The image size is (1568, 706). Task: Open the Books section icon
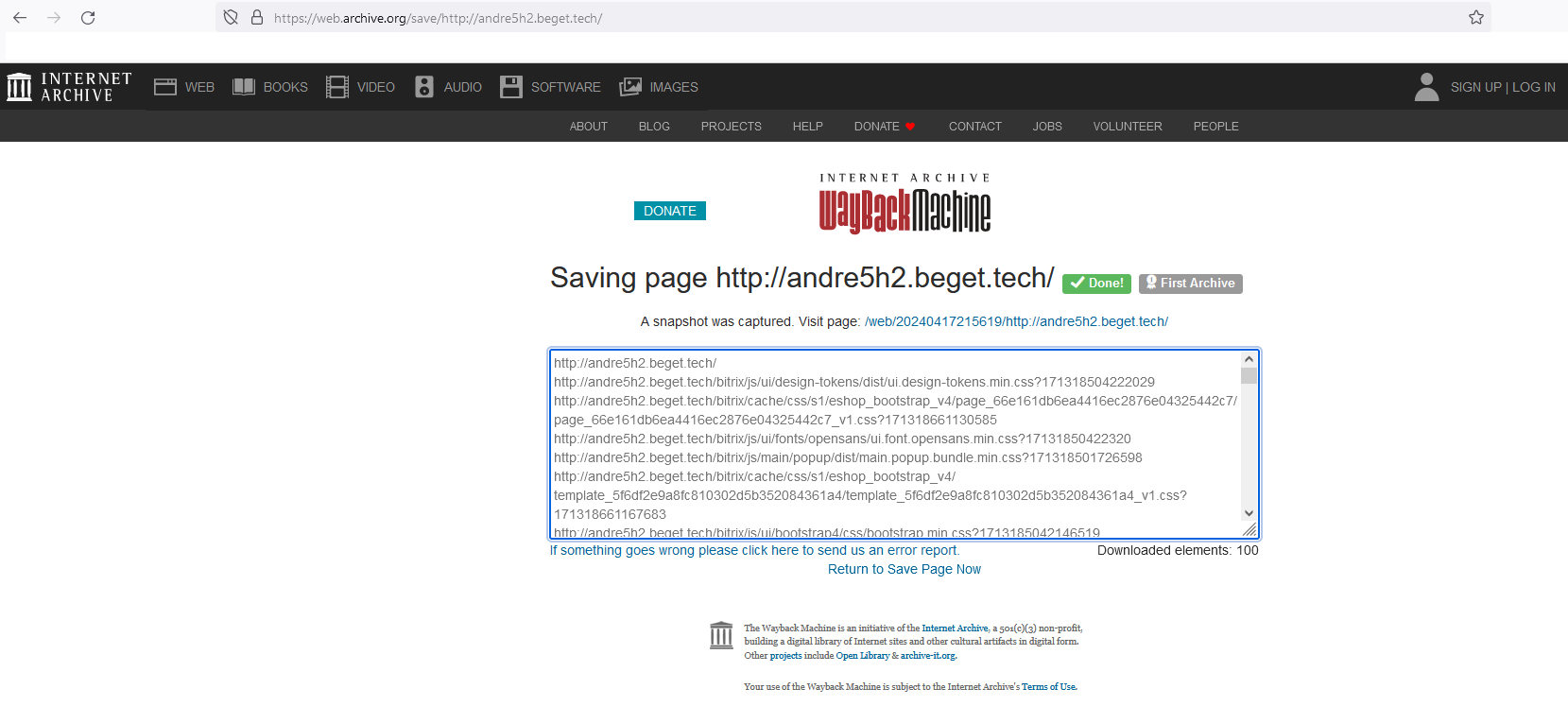click(244, 87)
